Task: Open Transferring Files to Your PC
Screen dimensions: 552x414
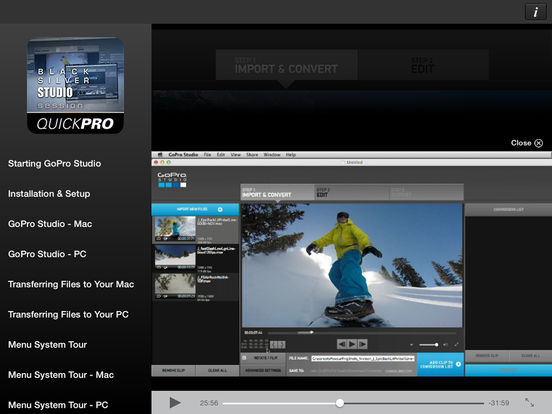Action: click(68, 314)
